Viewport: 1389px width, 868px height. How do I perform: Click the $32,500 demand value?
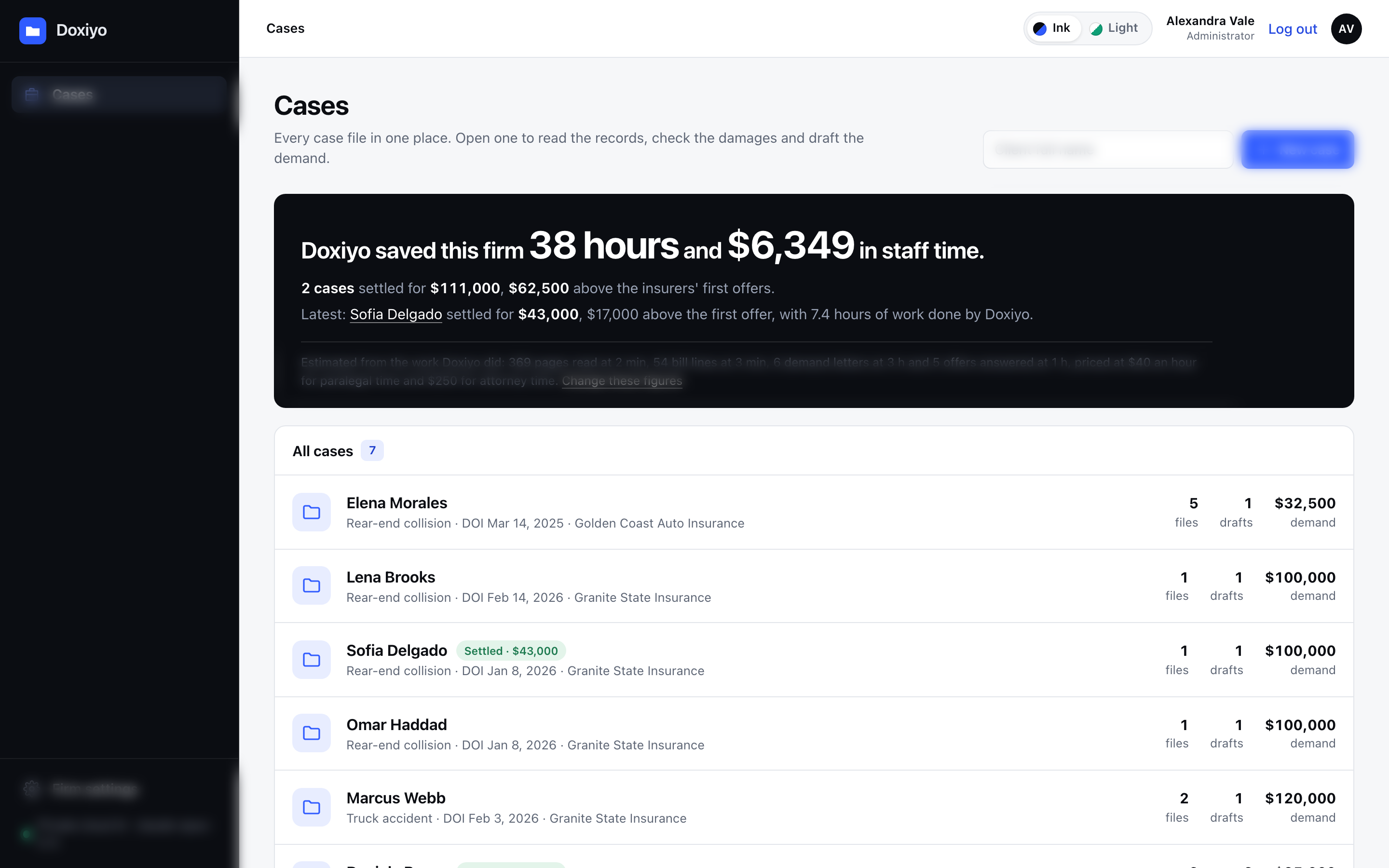click(x=1305, y=503)
